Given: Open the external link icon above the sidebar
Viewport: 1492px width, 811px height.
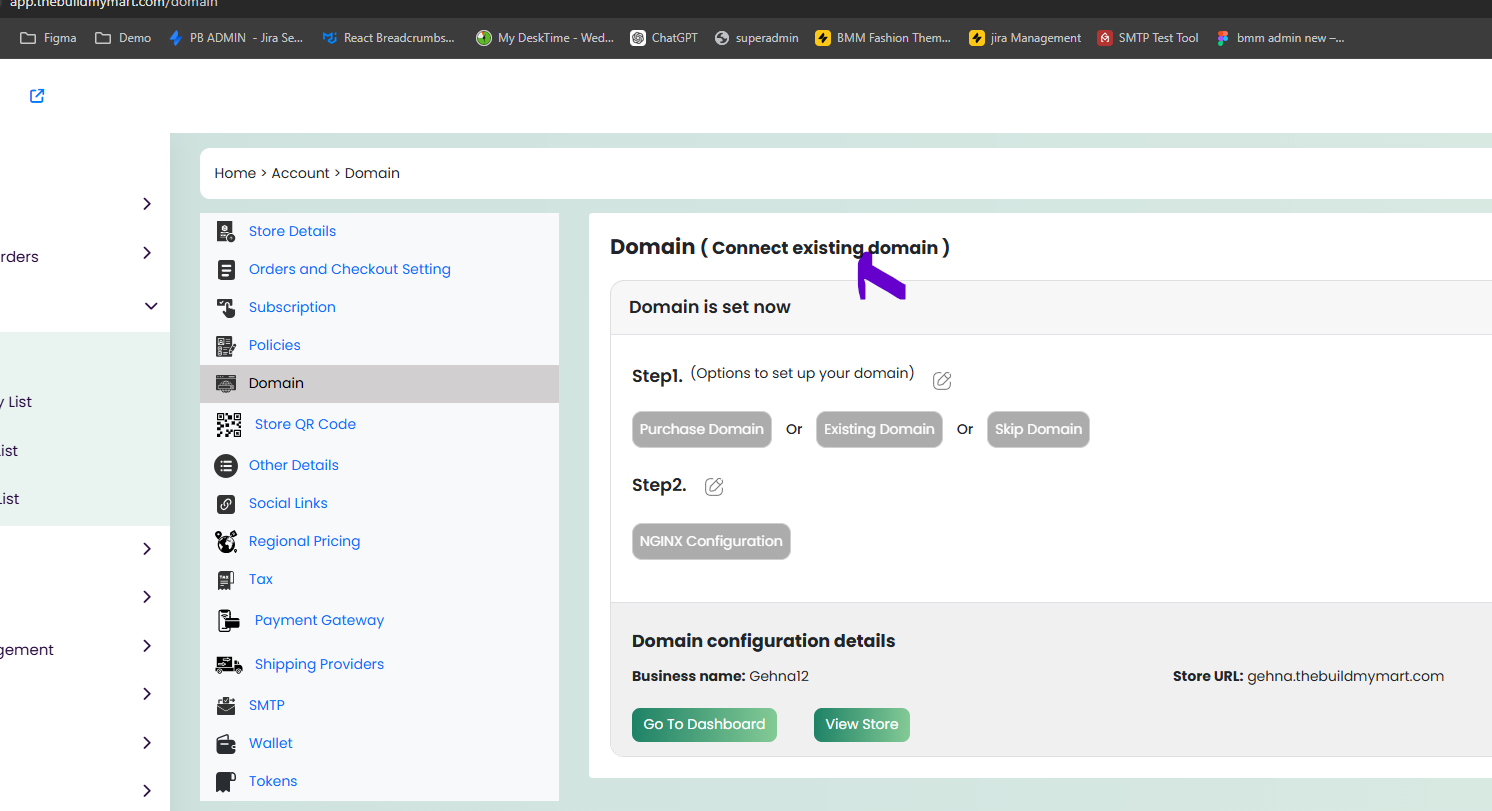Looking at the screenshot, I should (x=37, y=96).
